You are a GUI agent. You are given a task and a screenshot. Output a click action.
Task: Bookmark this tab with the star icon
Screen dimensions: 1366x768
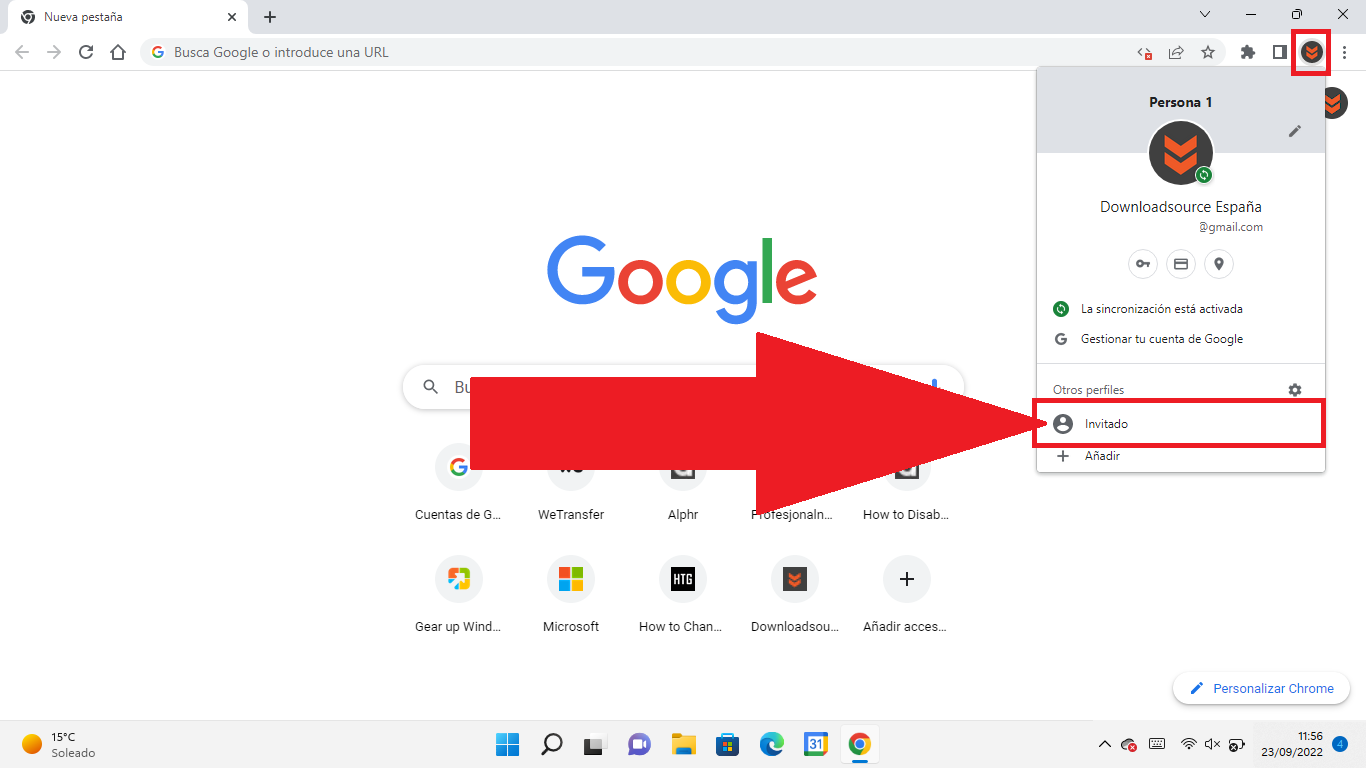pos(1208,52)
